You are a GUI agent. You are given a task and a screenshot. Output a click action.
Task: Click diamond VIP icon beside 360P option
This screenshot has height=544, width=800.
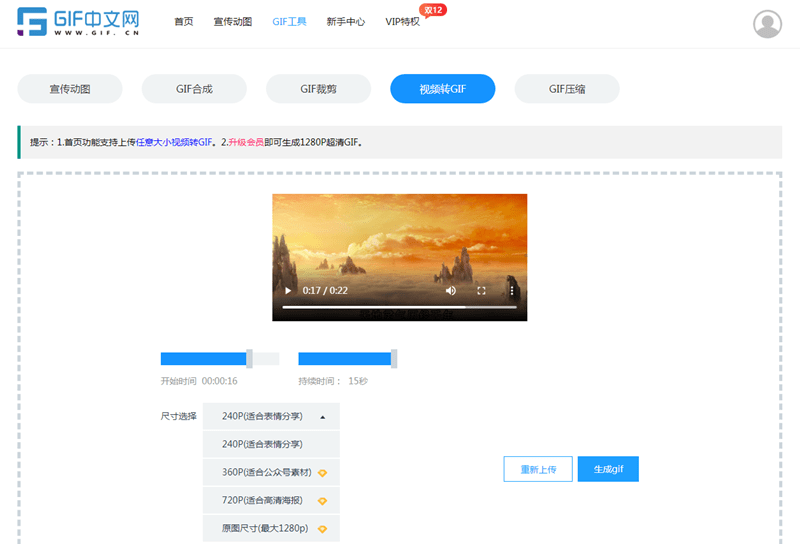322,473
